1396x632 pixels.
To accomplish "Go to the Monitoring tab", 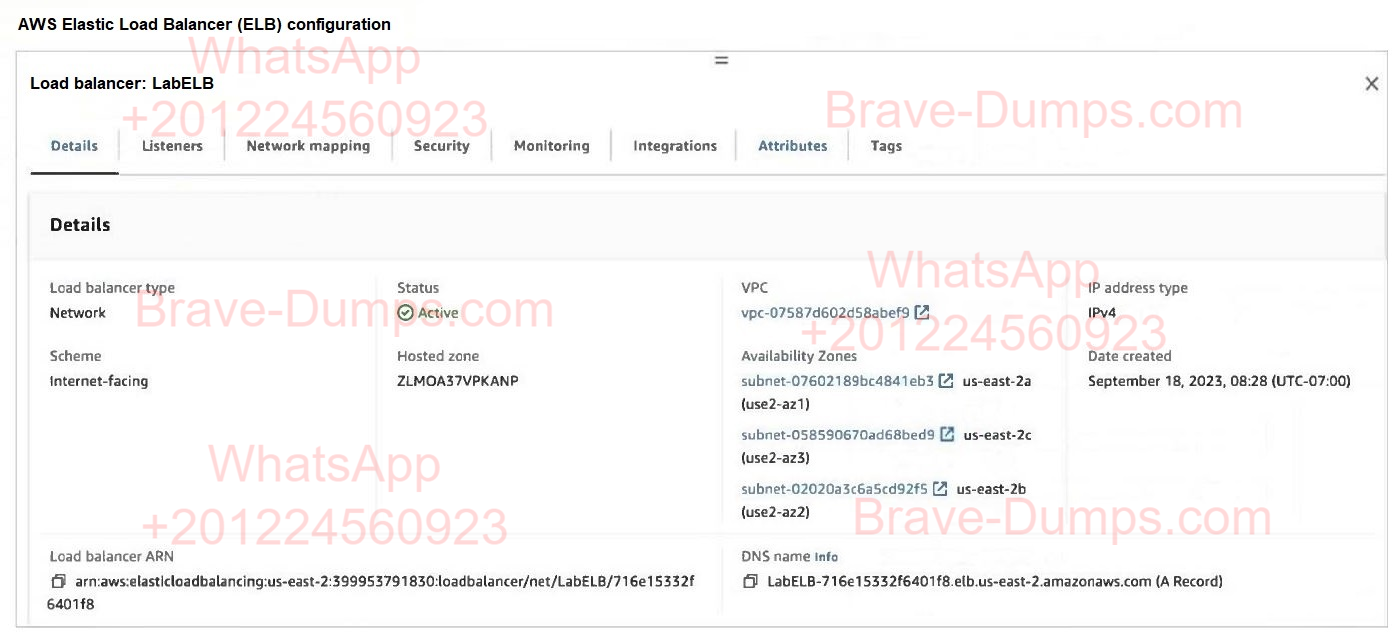I will (x=551, y=146).
